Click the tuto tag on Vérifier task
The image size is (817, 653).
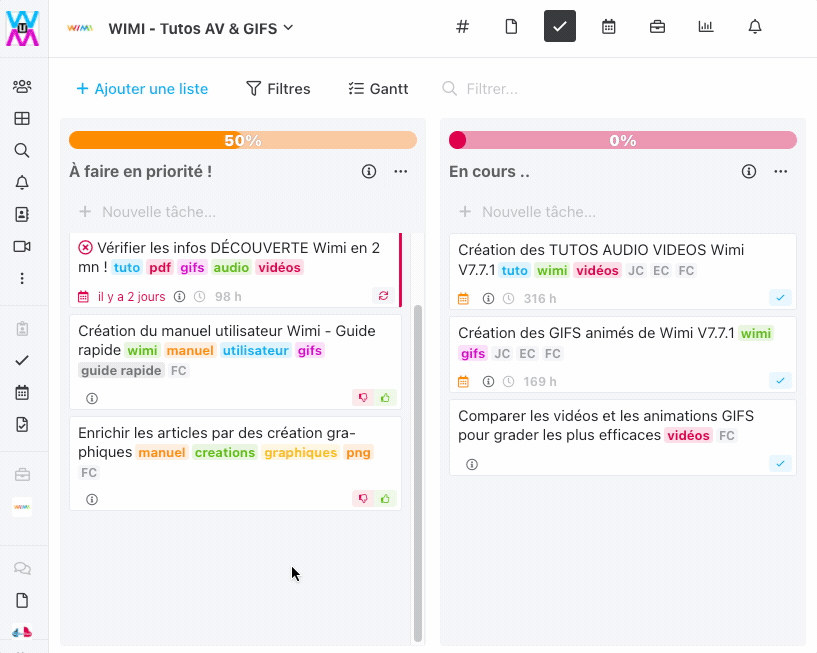click(127, 267)
